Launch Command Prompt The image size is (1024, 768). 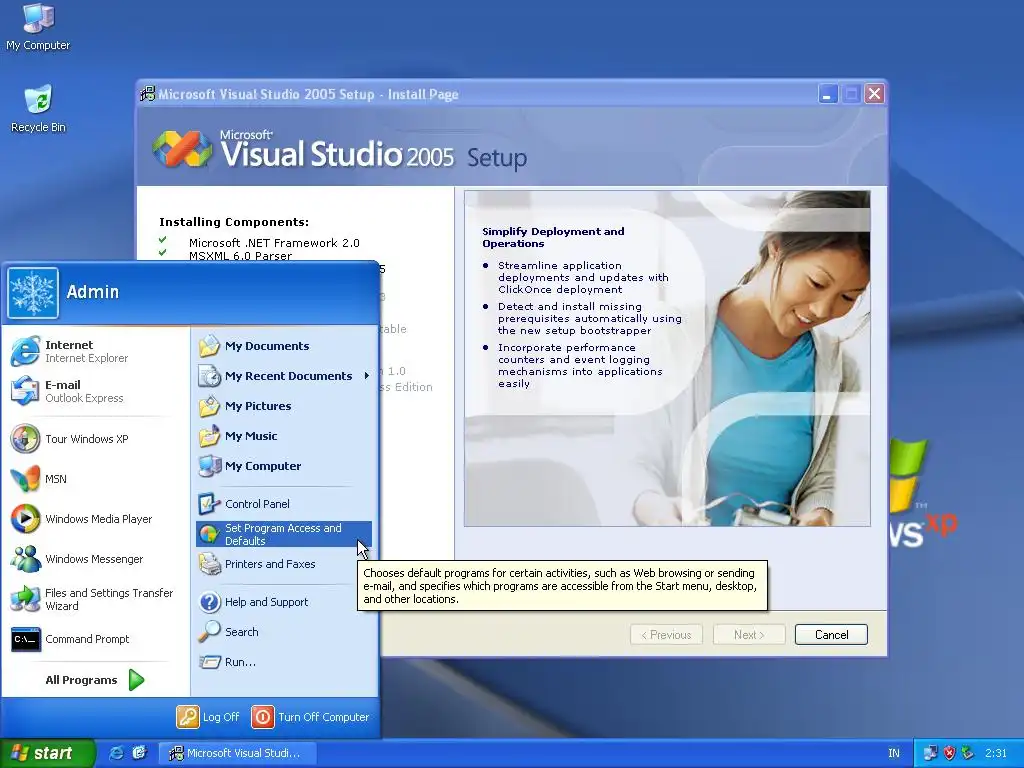pyautogui.click(x=95, y=639)
